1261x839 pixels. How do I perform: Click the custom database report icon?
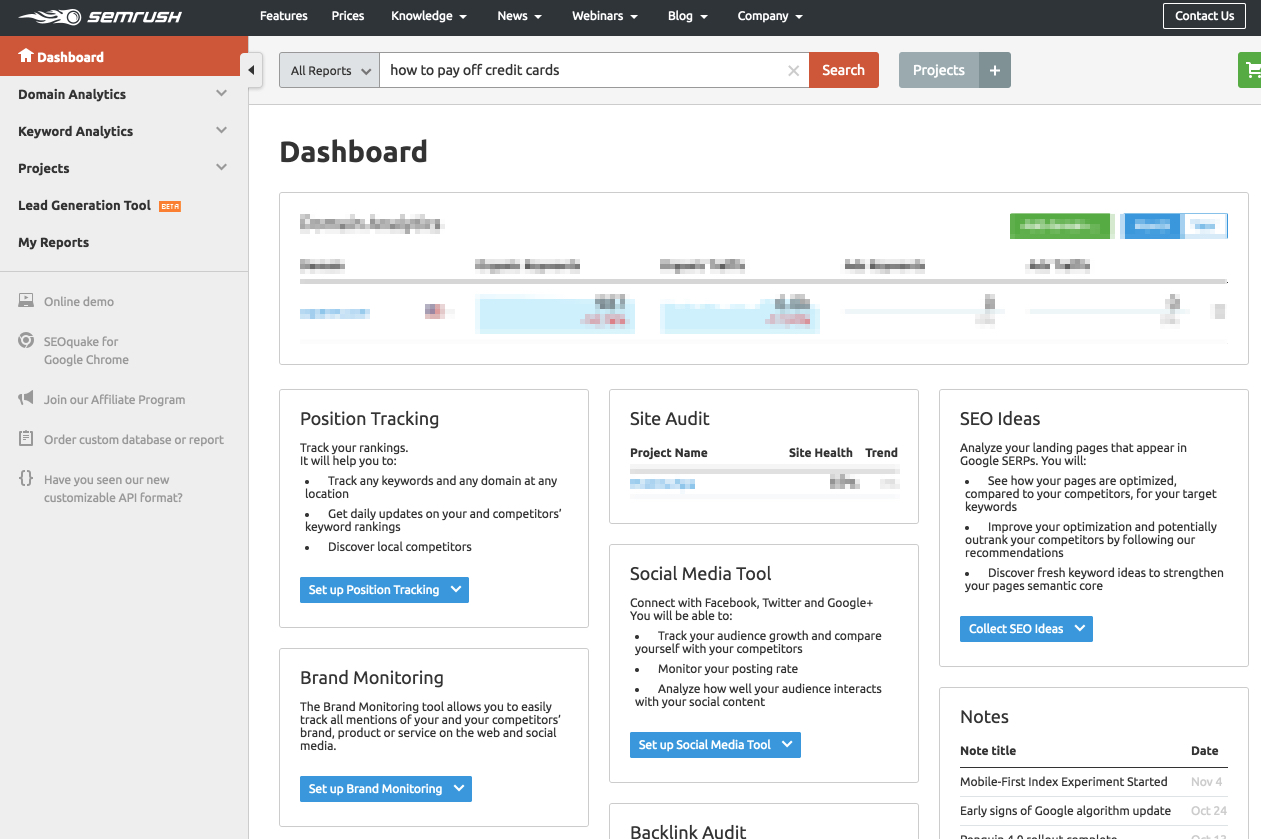(x=26, y=439)
